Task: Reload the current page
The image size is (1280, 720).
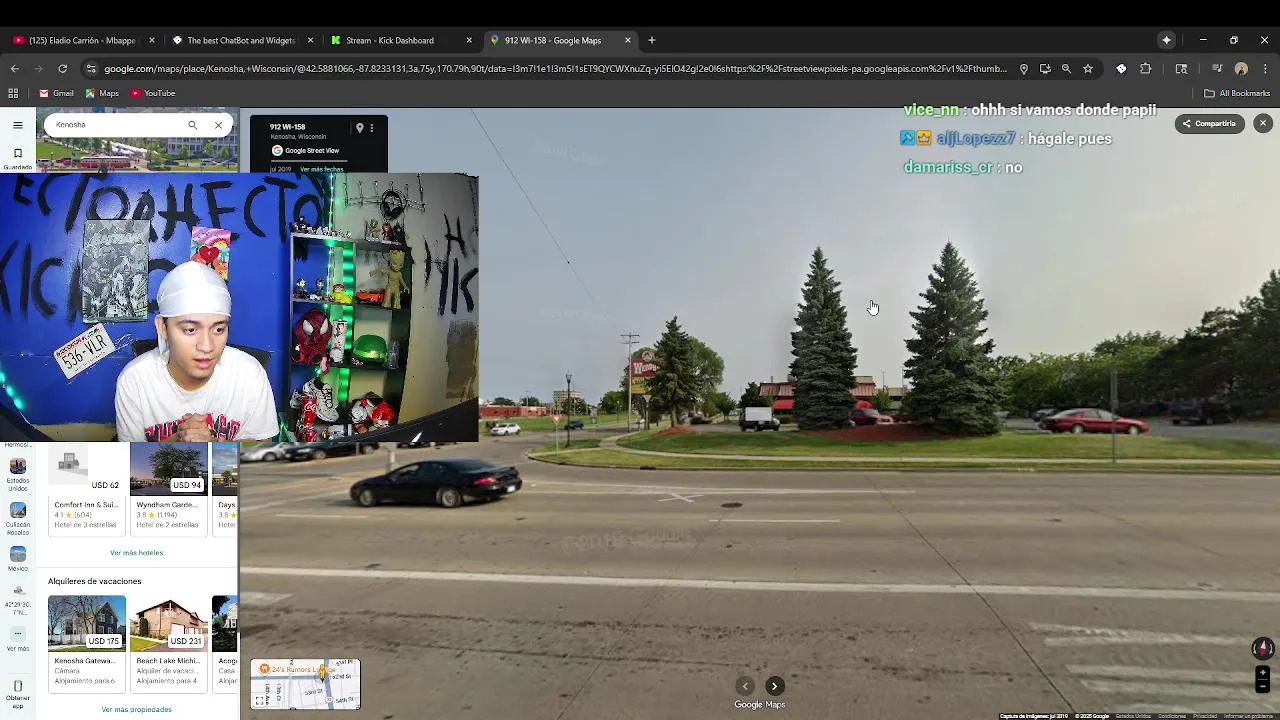Action: [62, 69]
